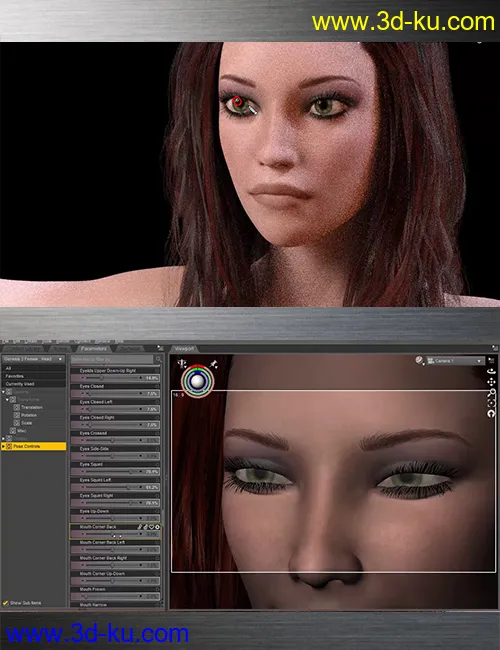Click the grid icon beside Misc

click(x=13, y=431)
